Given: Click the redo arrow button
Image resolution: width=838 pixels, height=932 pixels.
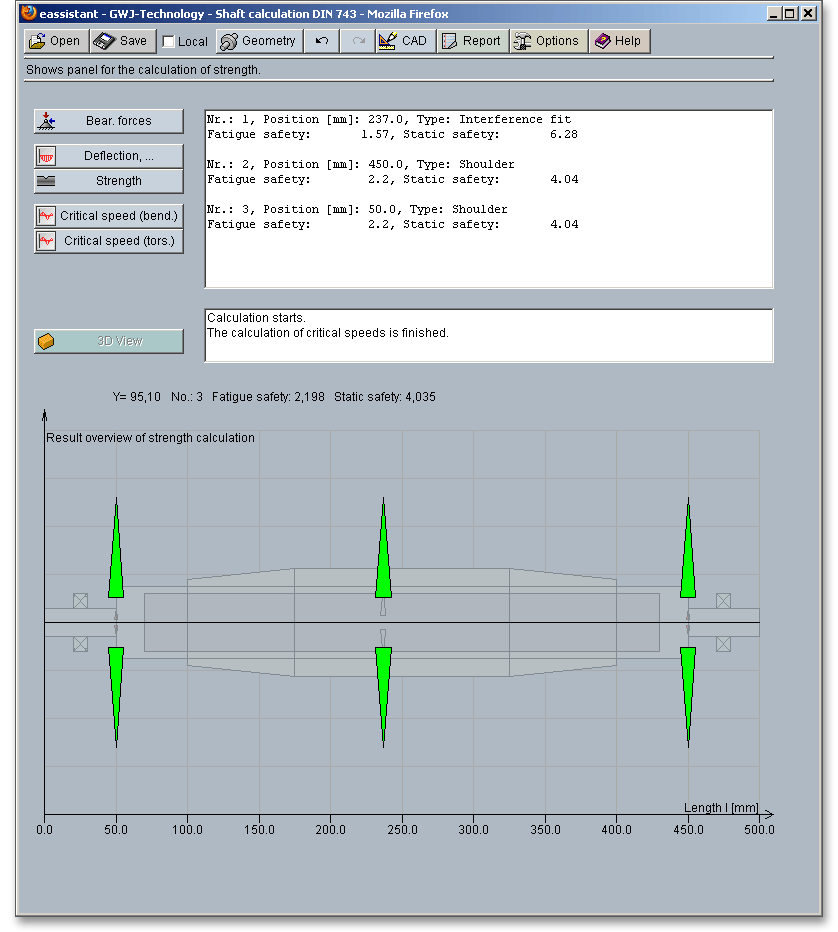Looking at the screenshot, I should click(x=358, y=41).
